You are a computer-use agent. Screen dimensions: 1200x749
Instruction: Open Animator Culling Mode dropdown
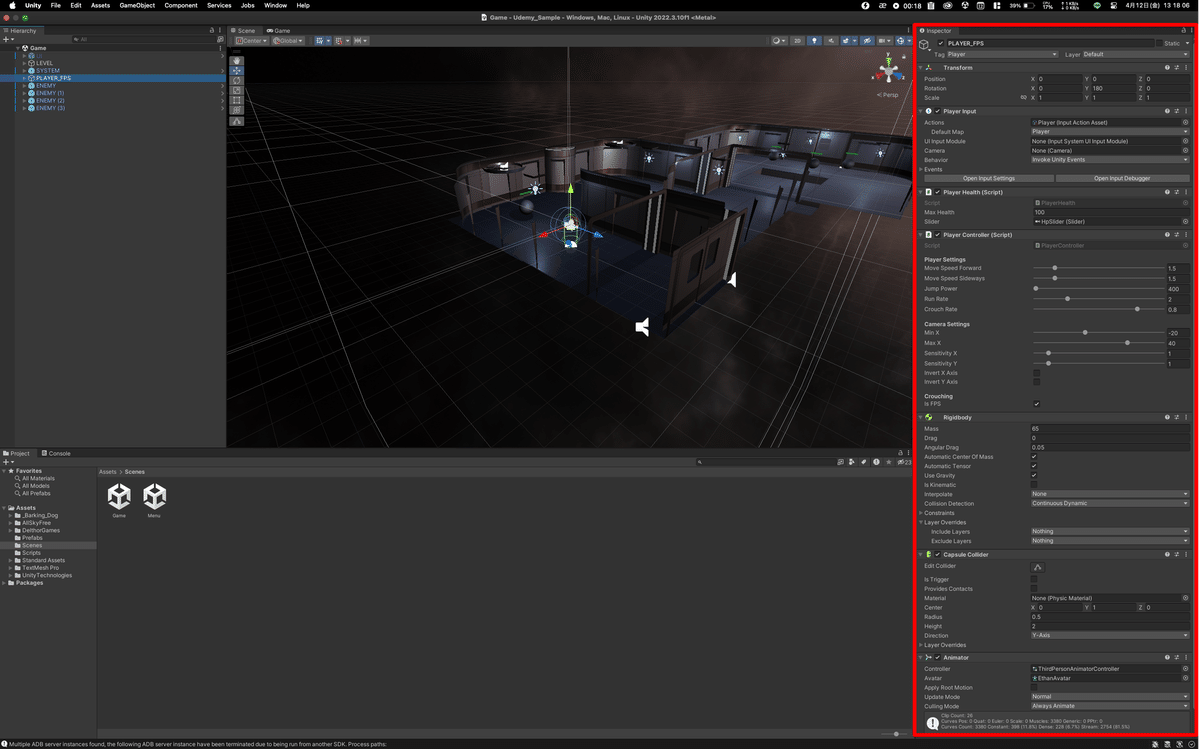click(x=1110, y=706)
